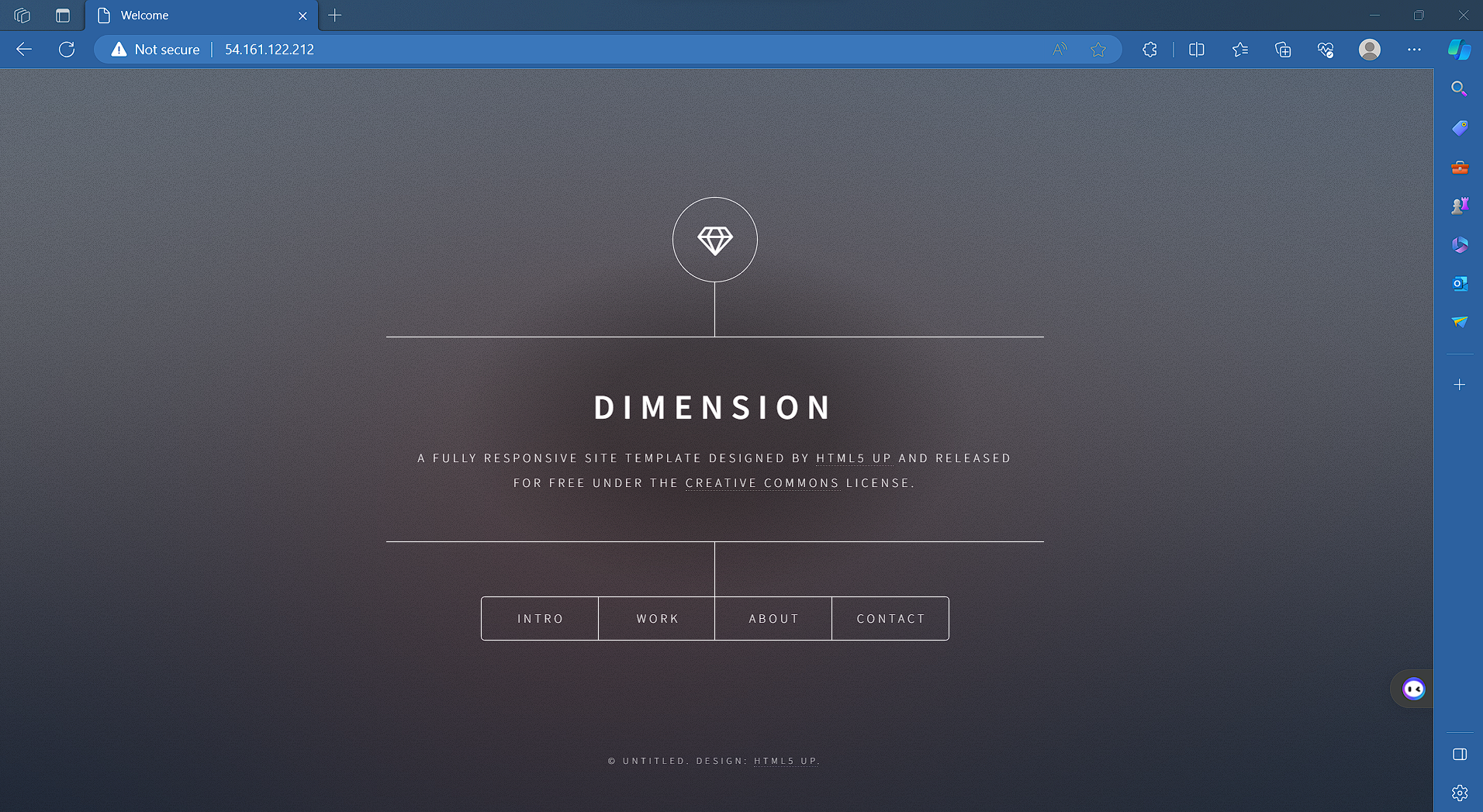Follow the CREATIVE COMMONS link
This screenshot has height=812, width=1483.
[762, 483]
